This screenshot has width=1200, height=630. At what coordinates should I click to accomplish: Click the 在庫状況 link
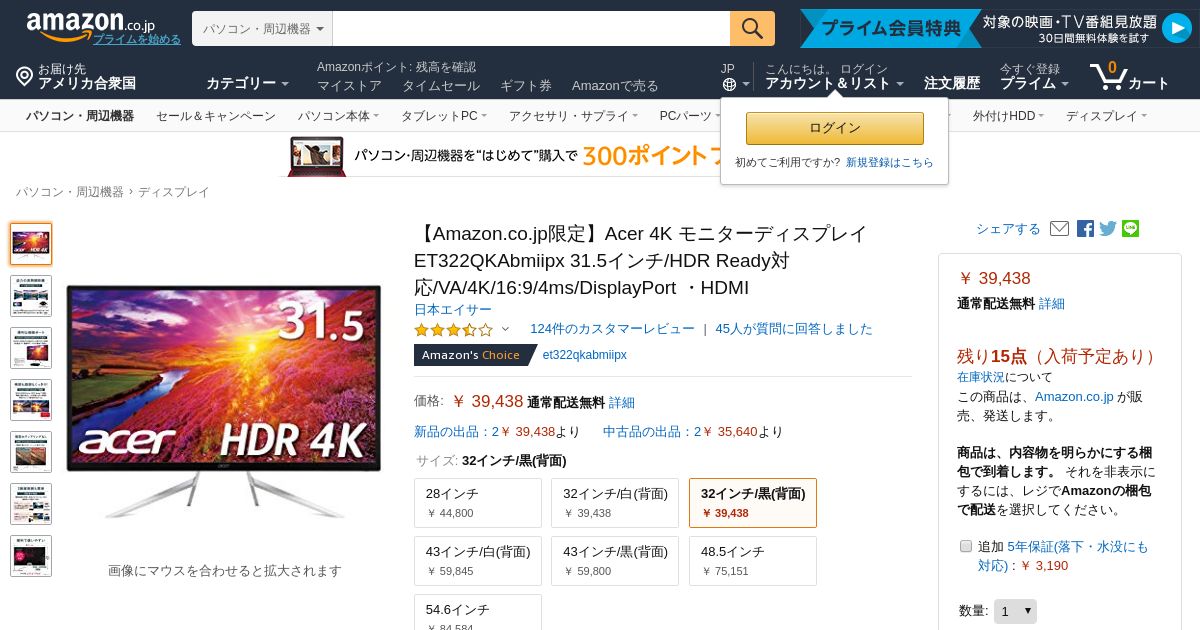(981, 377)
